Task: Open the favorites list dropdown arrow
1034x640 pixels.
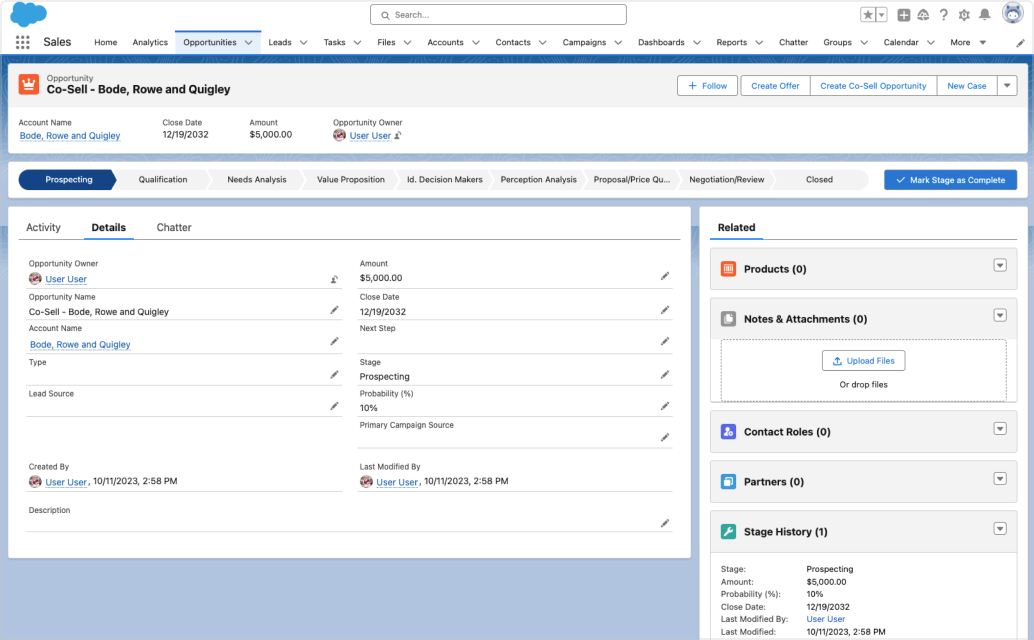Action: tap(882, 15)
